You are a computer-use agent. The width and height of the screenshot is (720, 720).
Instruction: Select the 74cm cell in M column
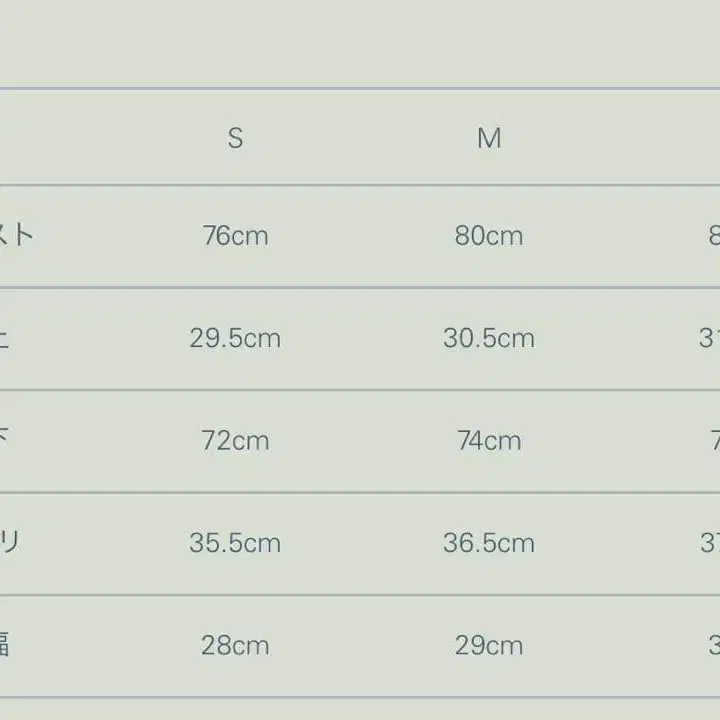(x=489, y=441)
